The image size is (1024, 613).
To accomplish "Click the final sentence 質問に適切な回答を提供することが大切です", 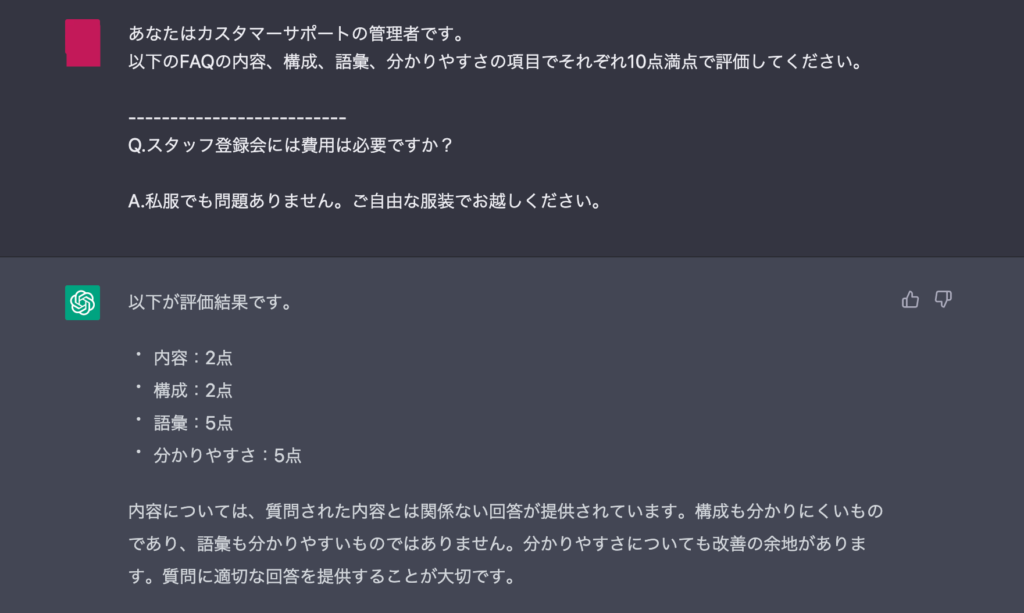I will tap(340, 576).
